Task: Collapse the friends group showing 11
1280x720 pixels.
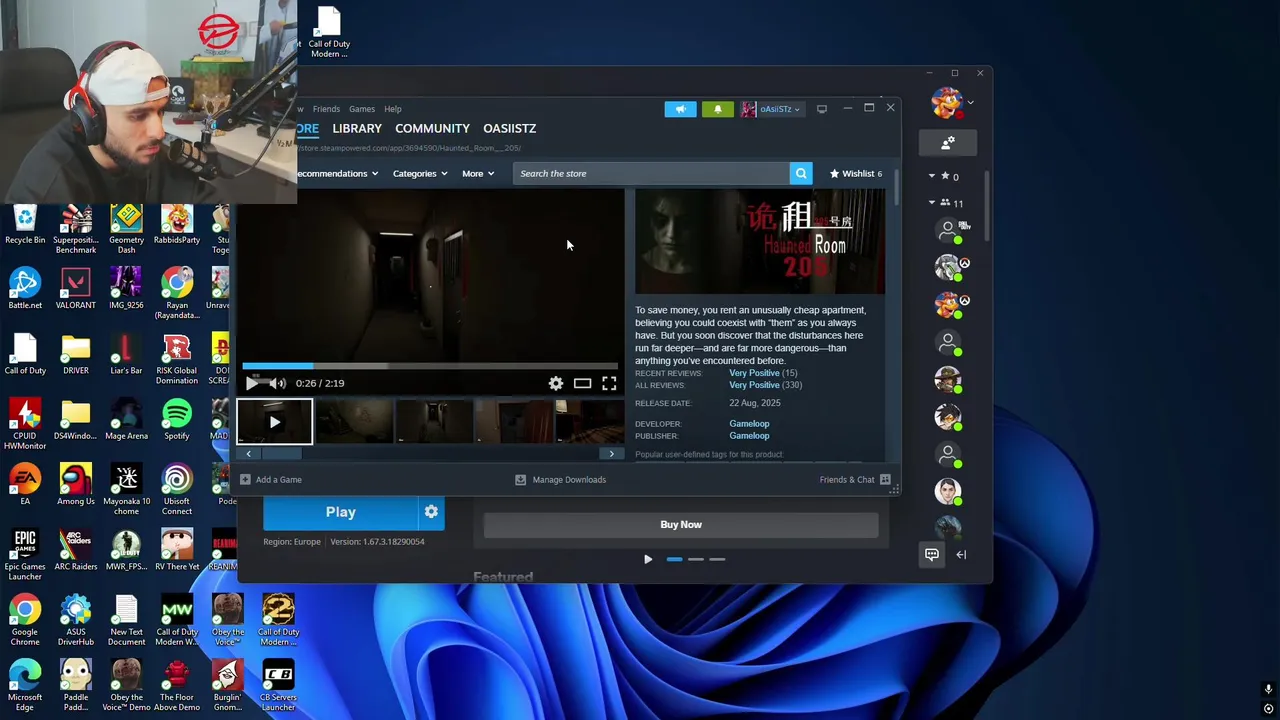Action: pyautogui.click(x=932, y=202)
